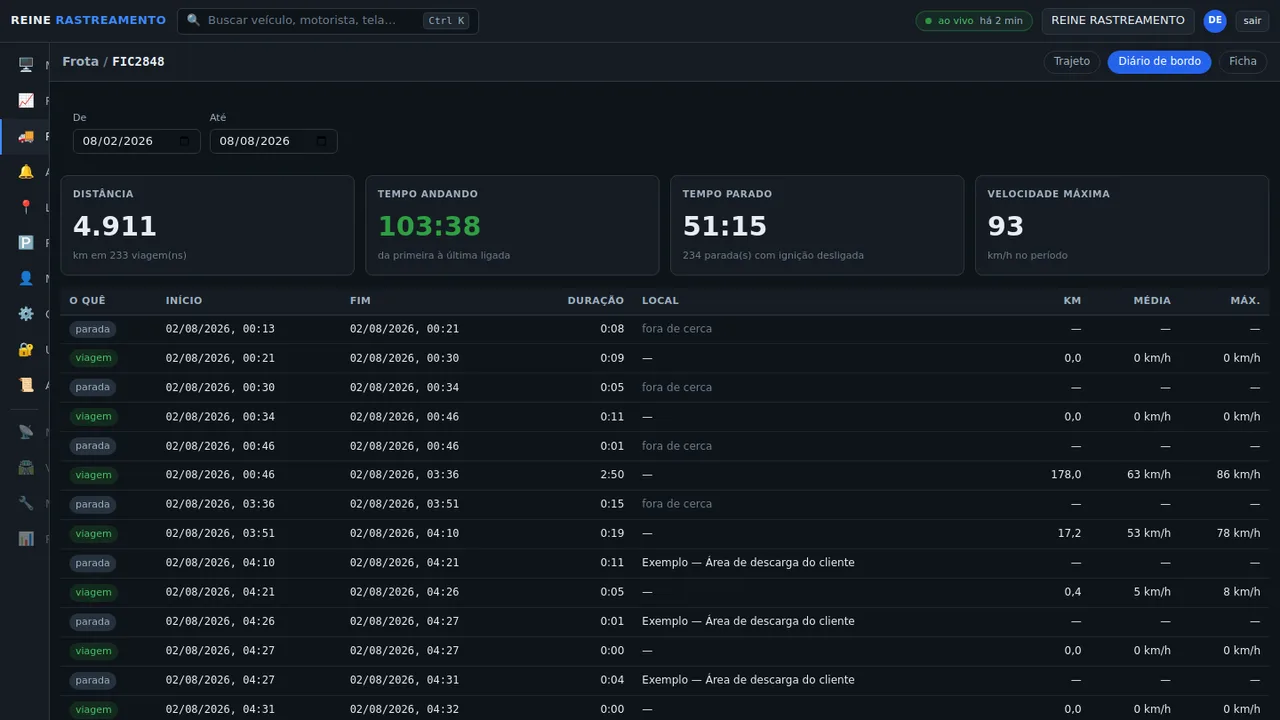
Task: Select the truck fleet icon in the sidebar
Action: tap(26, 136)
